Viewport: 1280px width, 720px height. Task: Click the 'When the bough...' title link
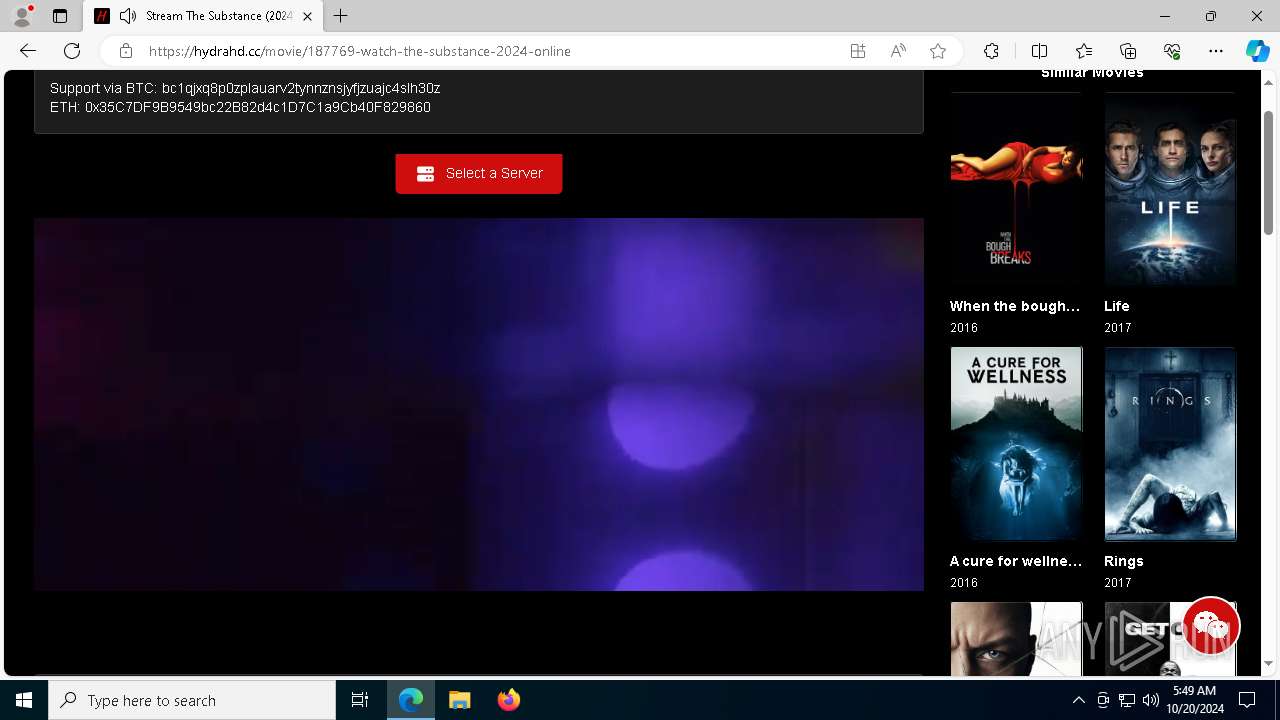pos(1015,306)
